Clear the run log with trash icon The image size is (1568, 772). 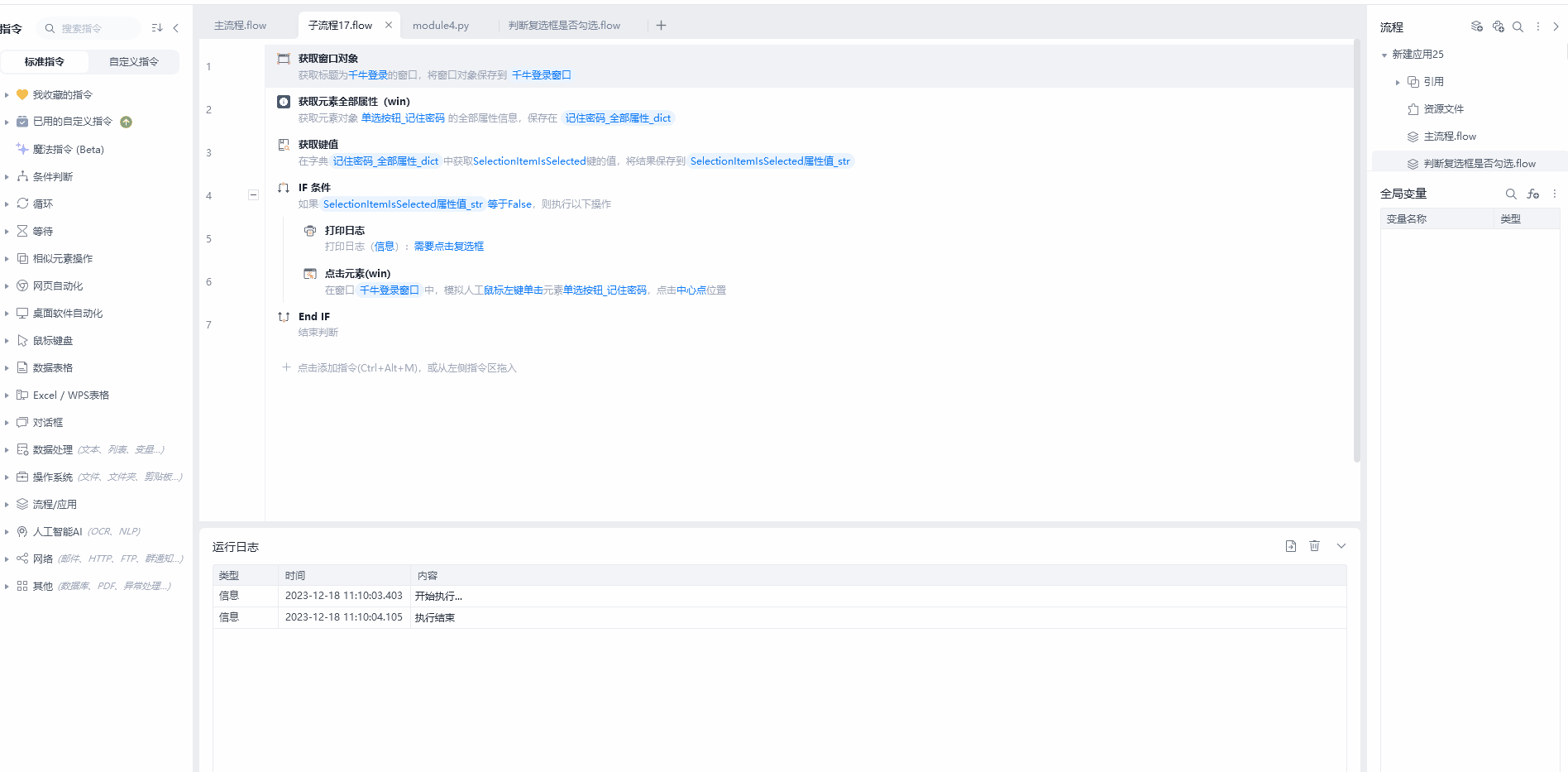pos(1314,546)
